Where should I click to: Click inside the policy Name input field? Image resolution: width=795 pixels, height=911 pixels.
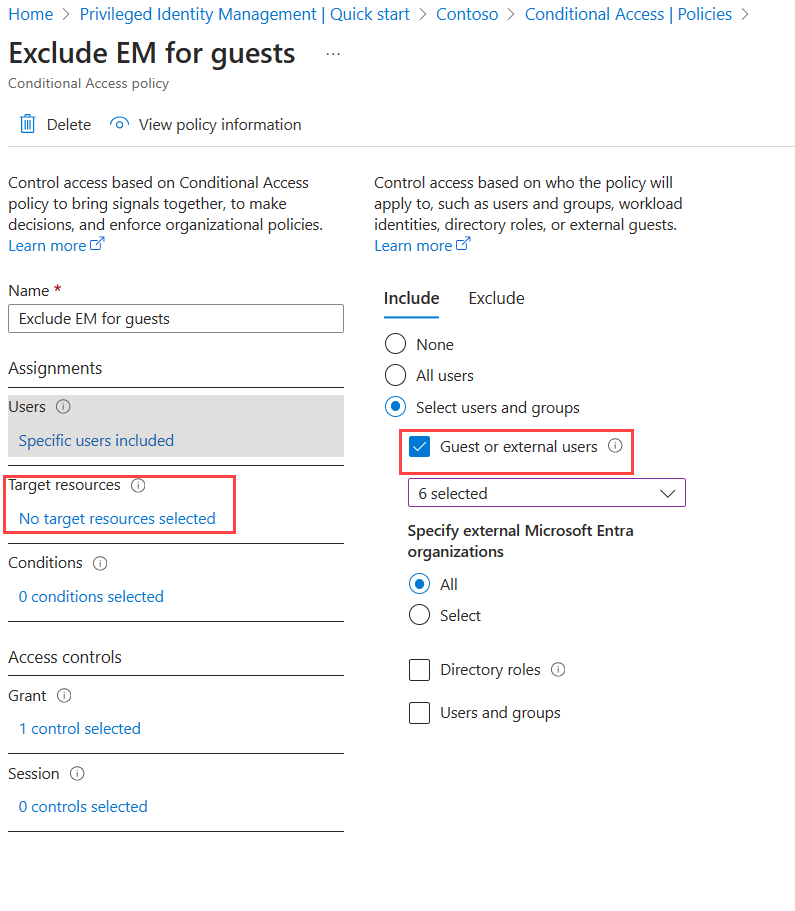point(176,318)
